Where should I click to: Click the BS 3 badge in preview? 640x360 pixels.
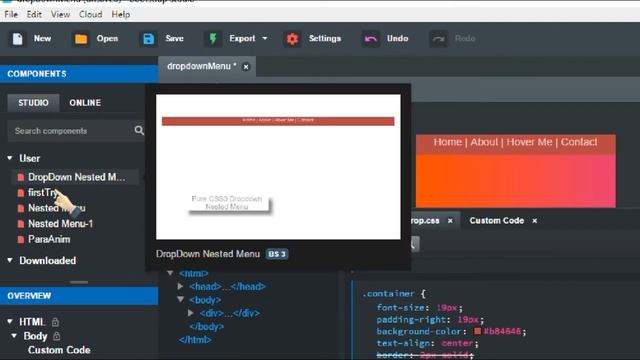(277, 254)
